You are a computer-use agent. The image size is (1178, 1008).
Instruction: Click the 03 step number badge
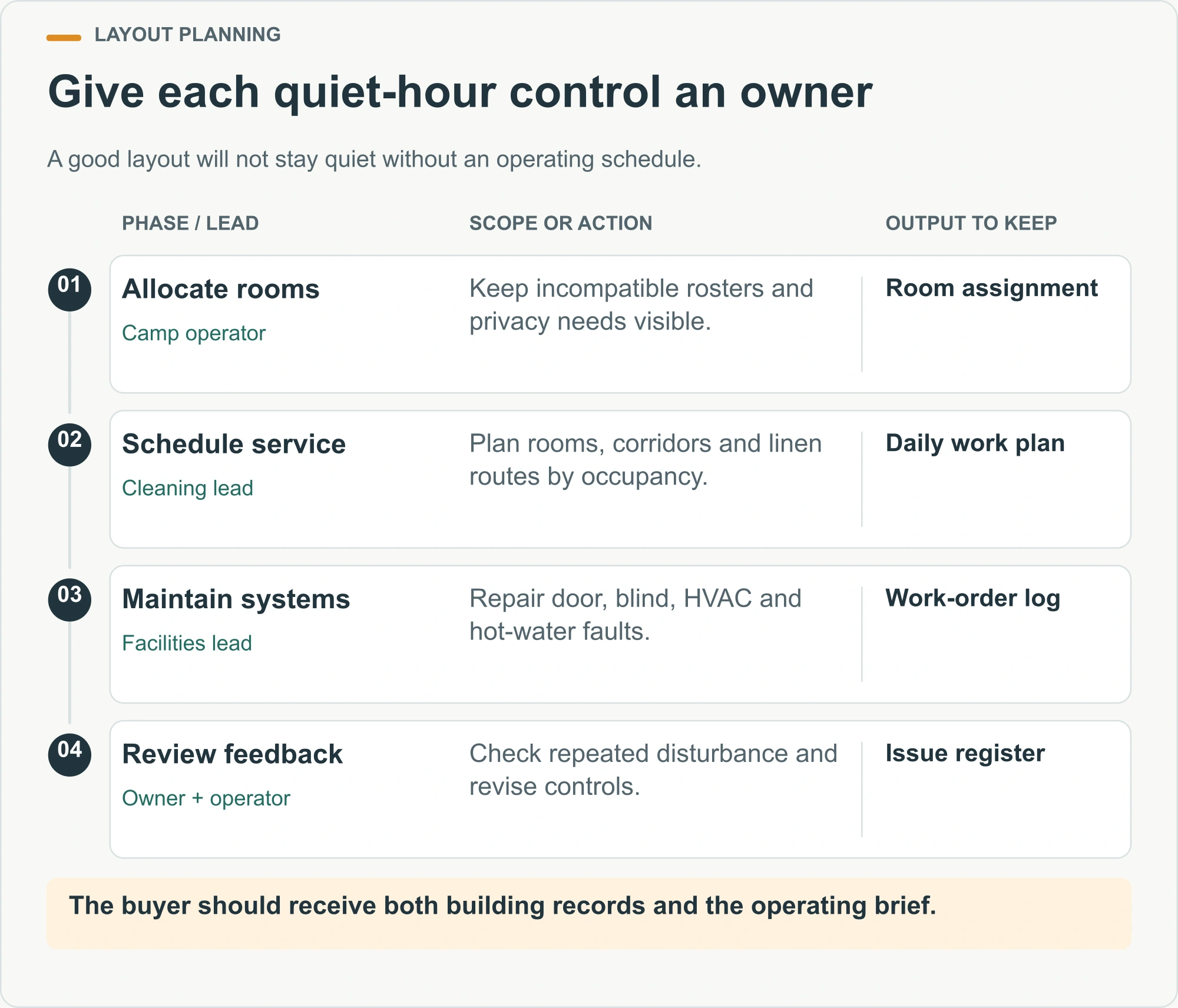tap(70, 599)
